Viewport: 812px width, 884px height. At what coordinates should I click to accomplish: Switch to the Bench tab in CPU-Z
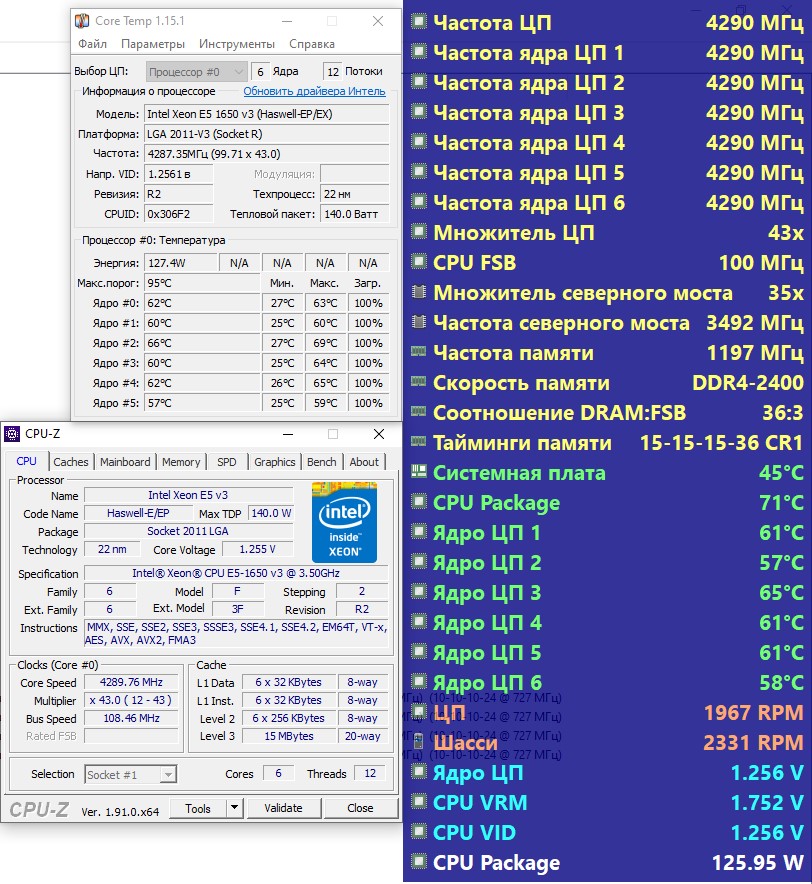click(x=321, y=462)
